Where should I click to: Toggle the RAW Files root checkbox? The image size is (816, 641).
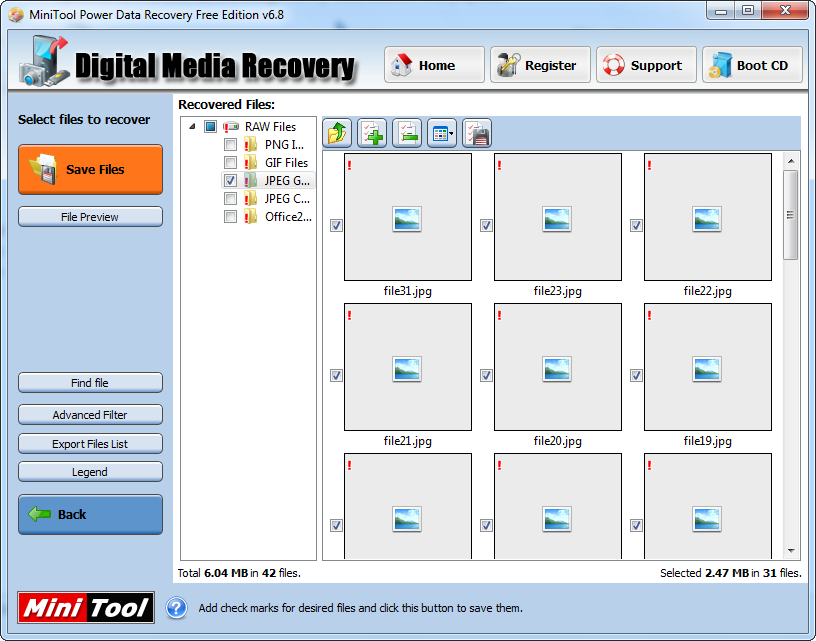pos(210,126)
